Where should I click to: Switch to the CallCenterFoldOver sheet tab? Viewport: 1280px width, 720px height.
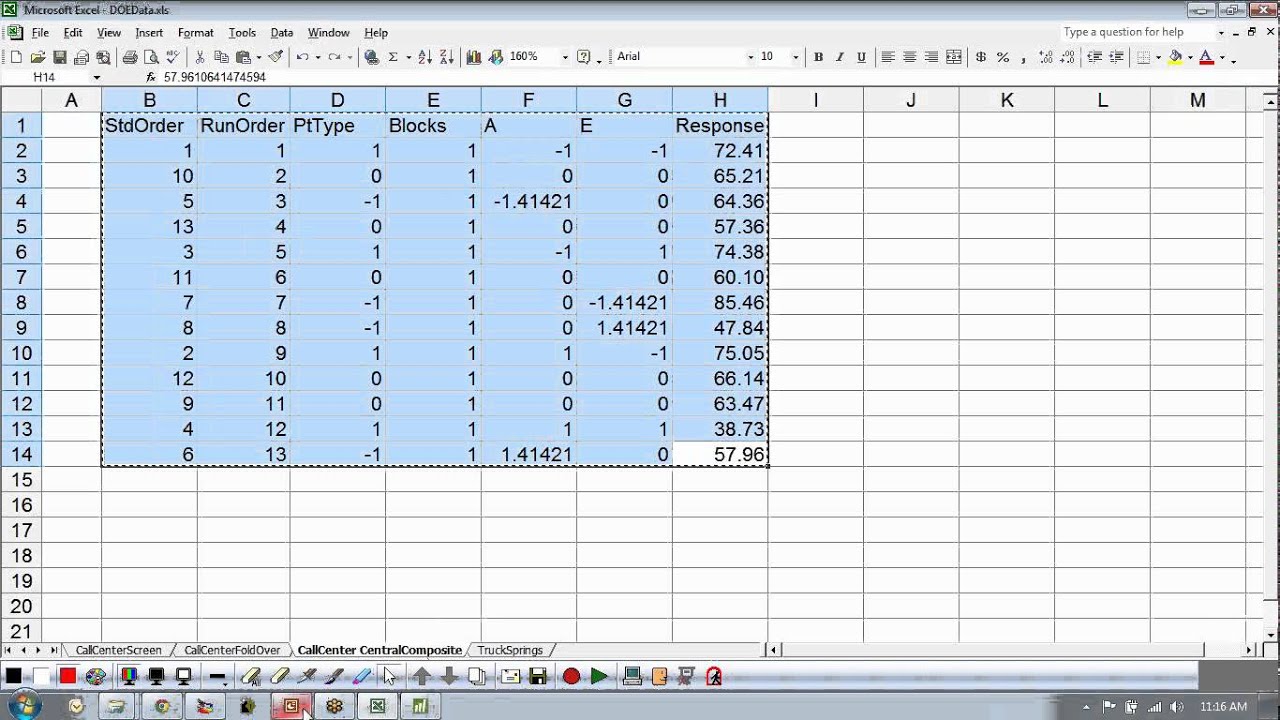(232, 650)
